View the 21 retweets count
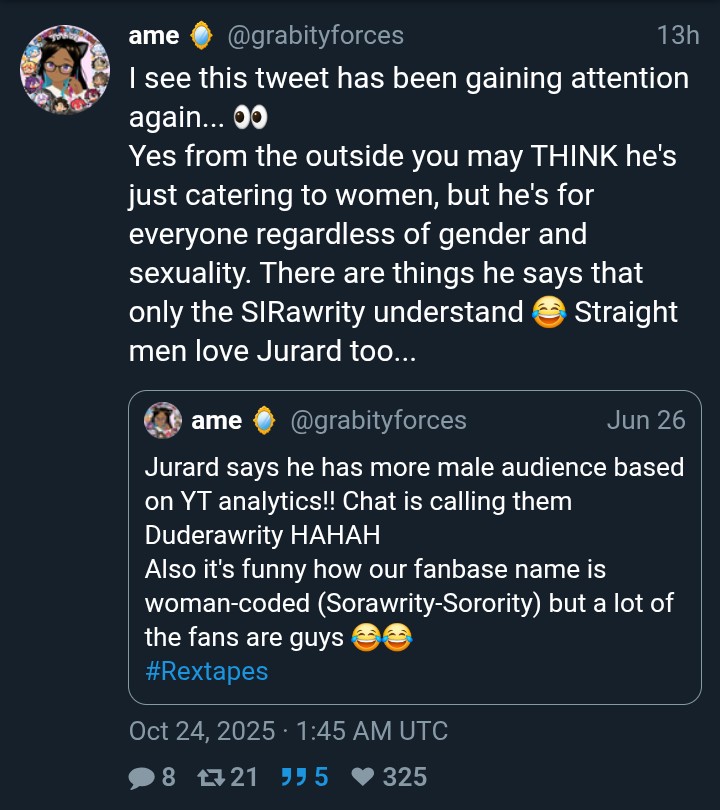Image resolution: width=720 pixels, height=810 pixels. click(x=245, y=777)
